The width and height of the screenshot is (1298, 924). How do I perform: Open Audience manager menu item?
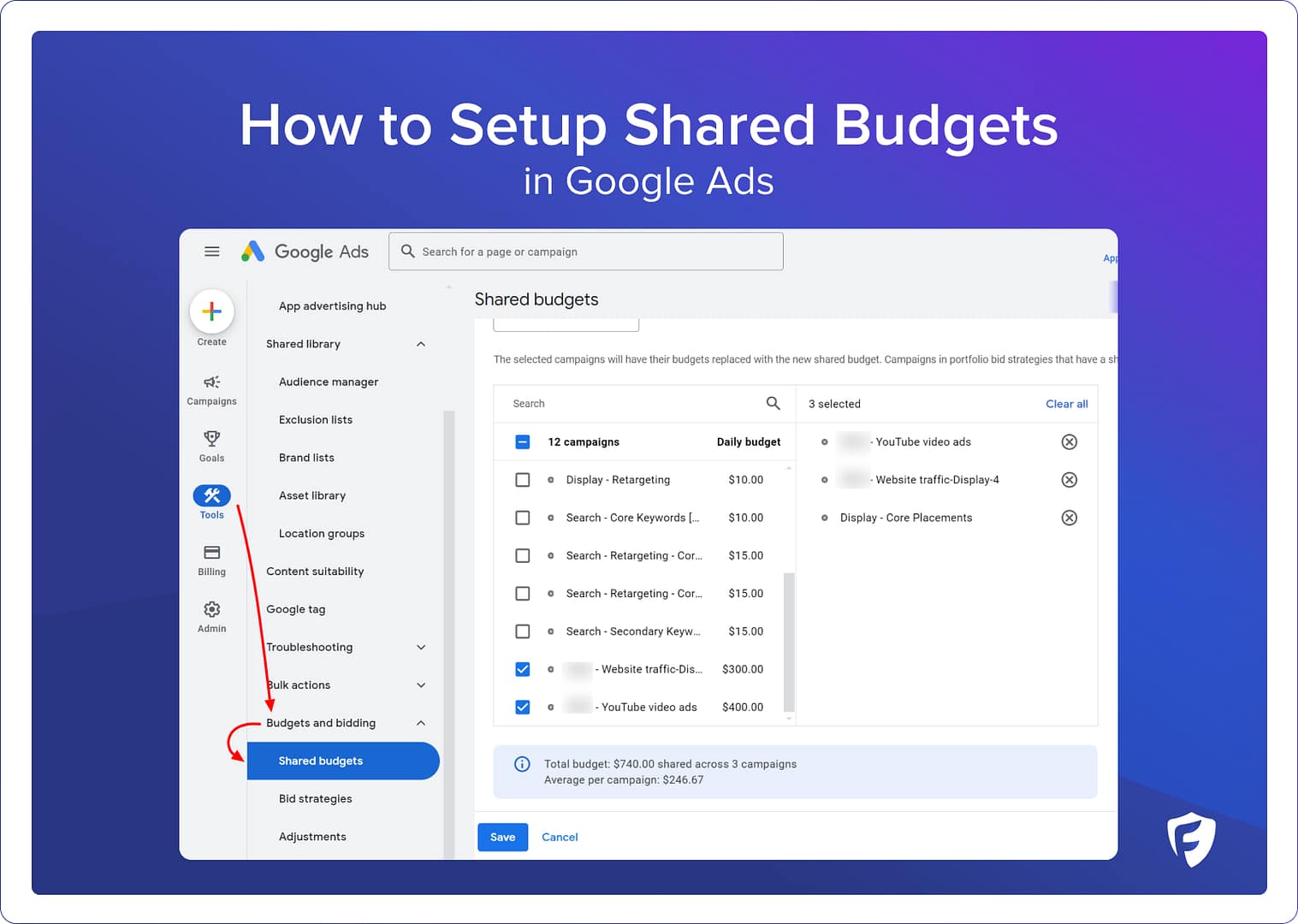point(328,382)
